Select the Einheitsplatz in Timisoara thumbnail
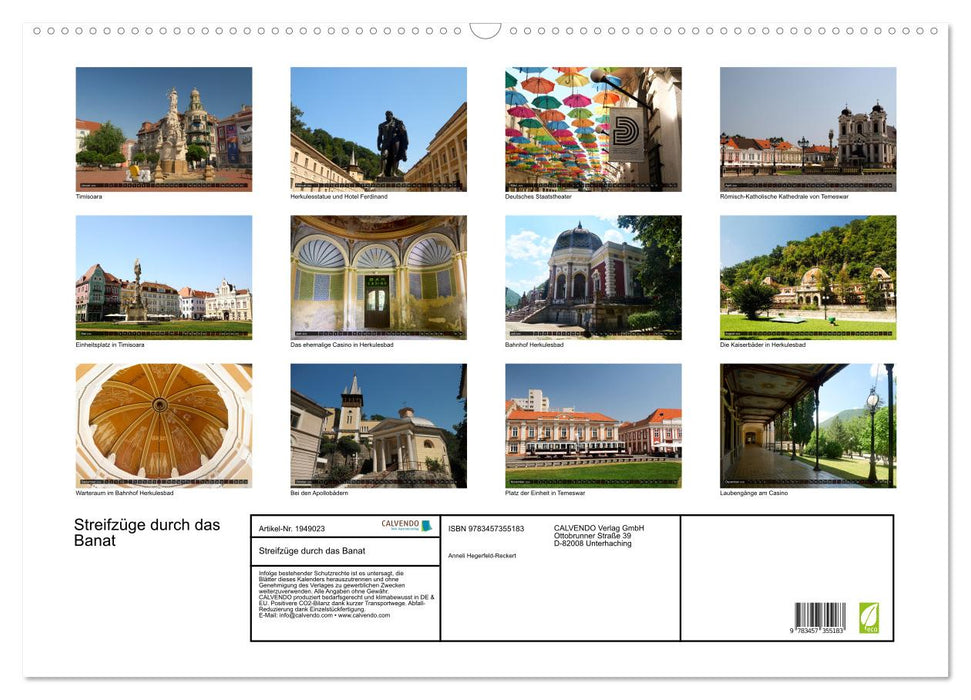 (x=163, y=277)
